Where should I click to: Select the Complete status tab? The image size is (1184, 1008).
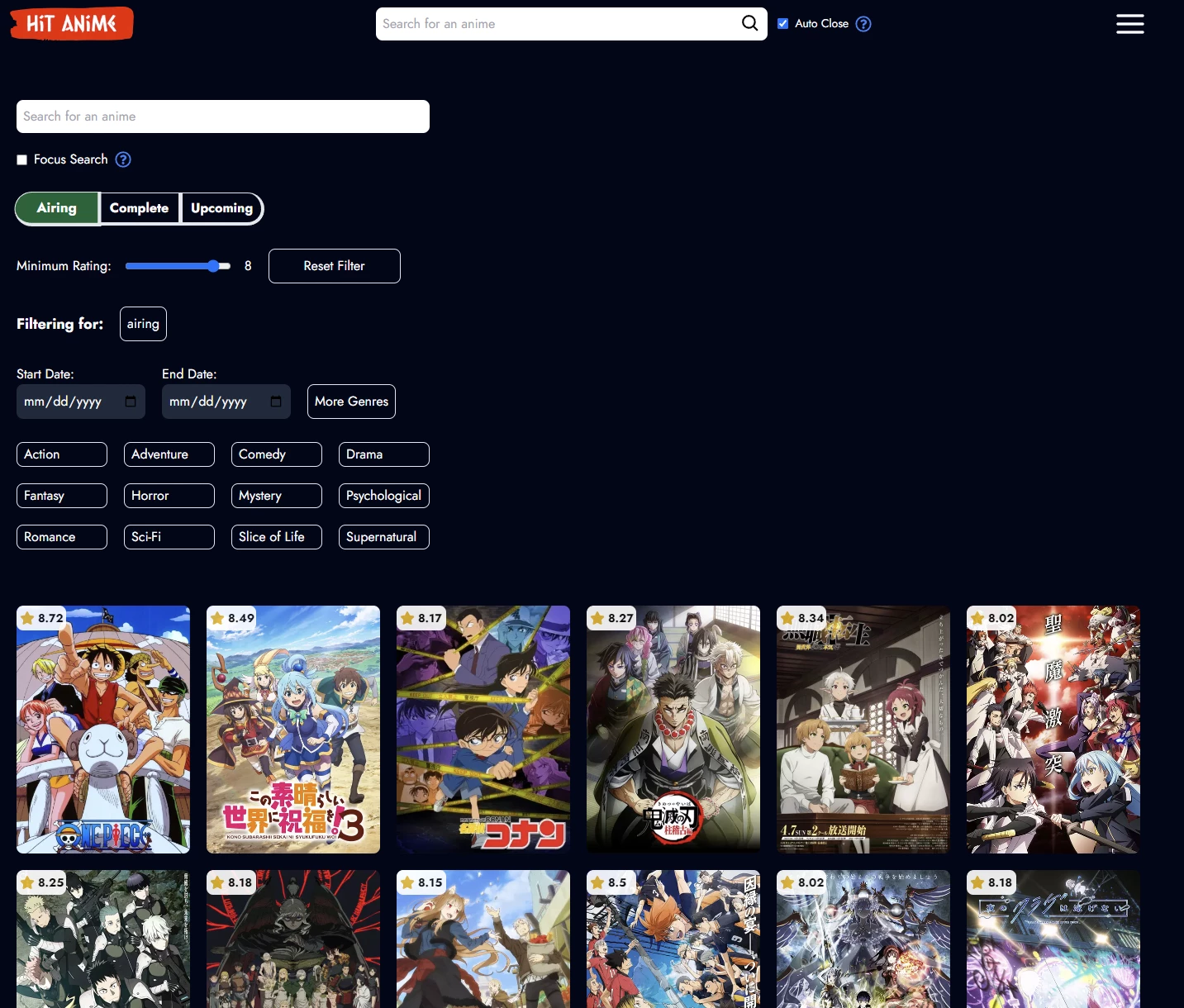(139, 208)
